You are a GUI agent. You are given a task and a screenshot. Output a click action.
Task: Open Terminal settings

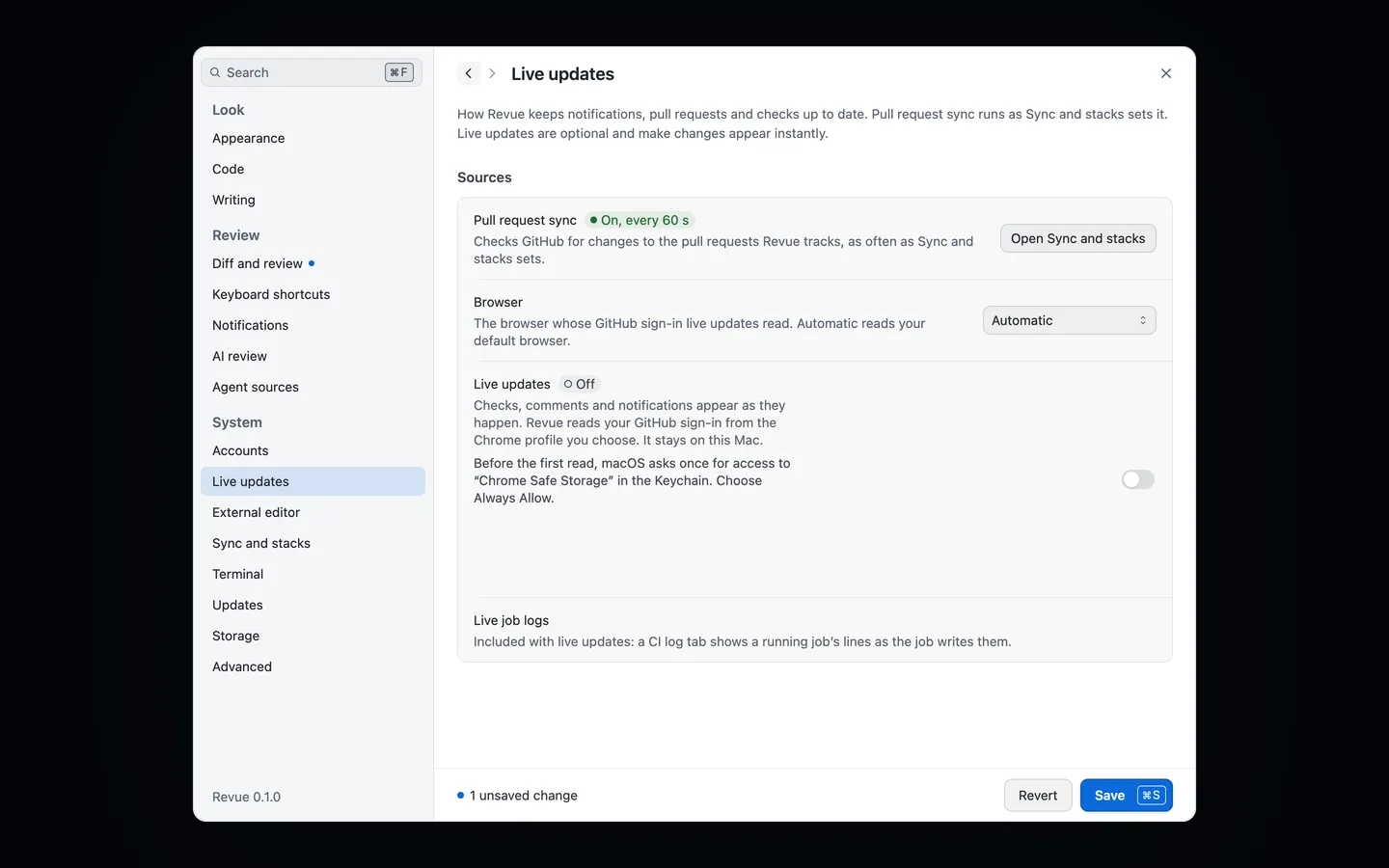click(313, 574)
